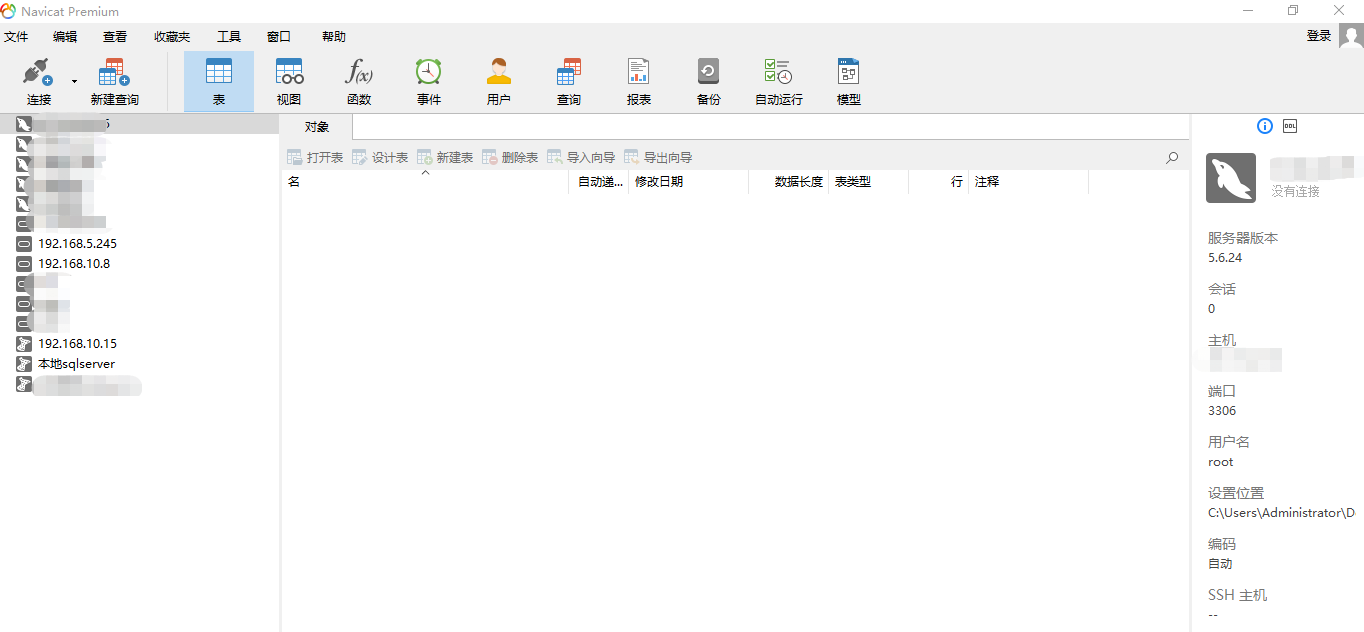Click the search magnifier in the object bar

[1170, 157]
